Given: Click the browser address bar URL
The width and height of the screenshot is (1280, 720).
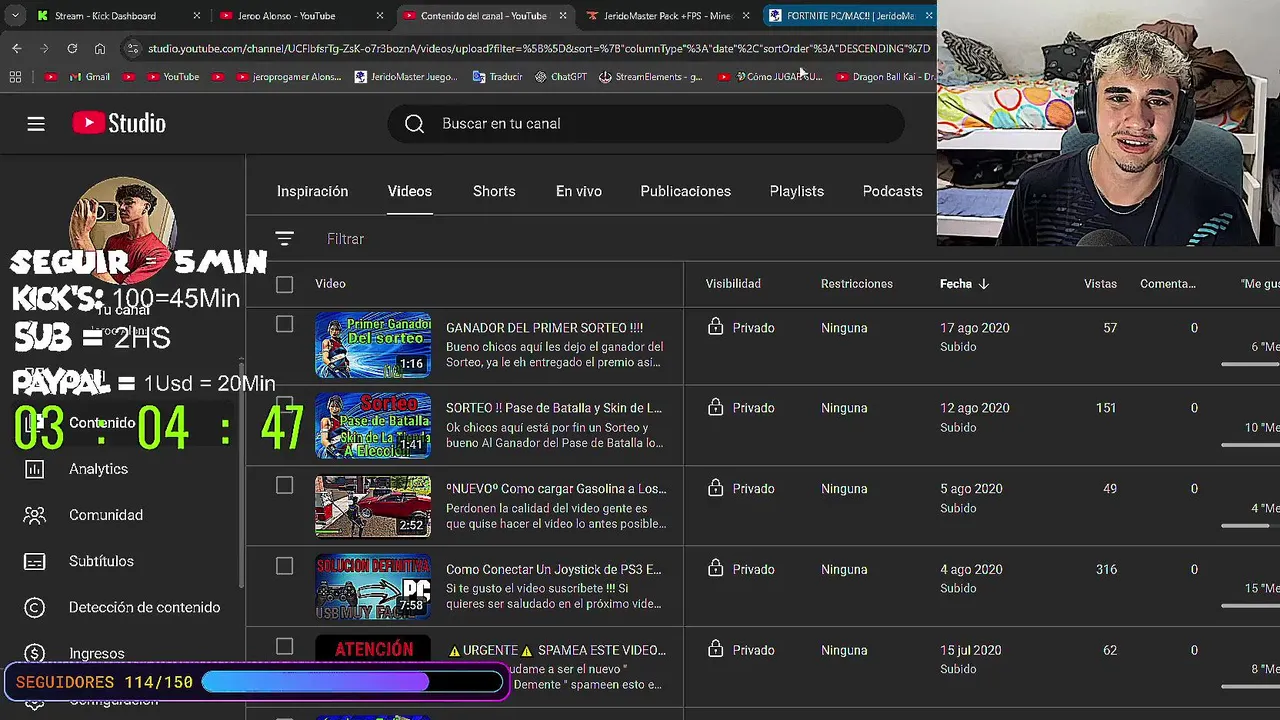Looking at the screenshot, I should [539, 48].
